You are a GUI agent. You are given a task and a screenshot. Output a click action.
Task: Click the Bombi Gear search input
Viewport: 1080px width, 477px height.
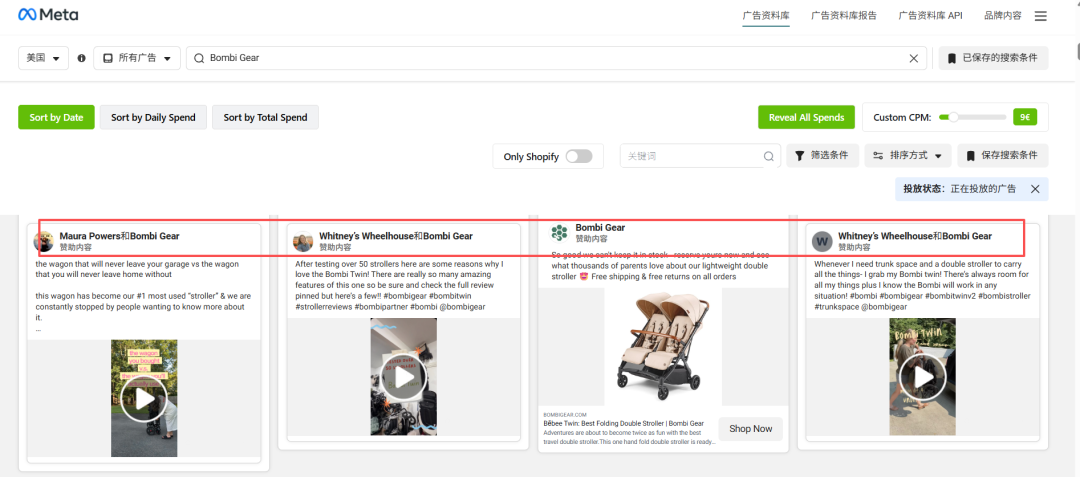pyautogui.click(x=559, y=59)
